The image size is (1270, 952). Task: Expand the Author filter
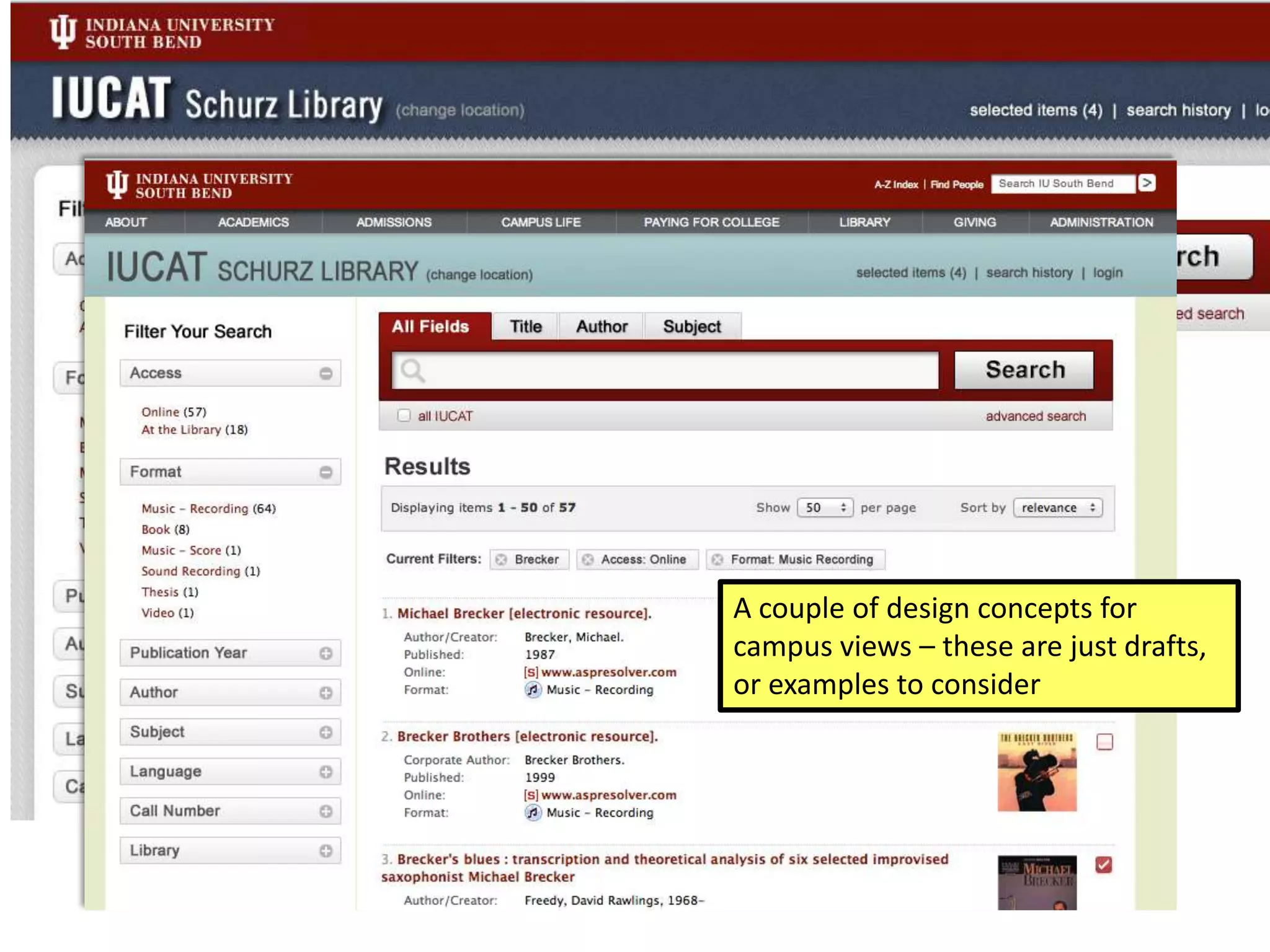tap(326, 693)
